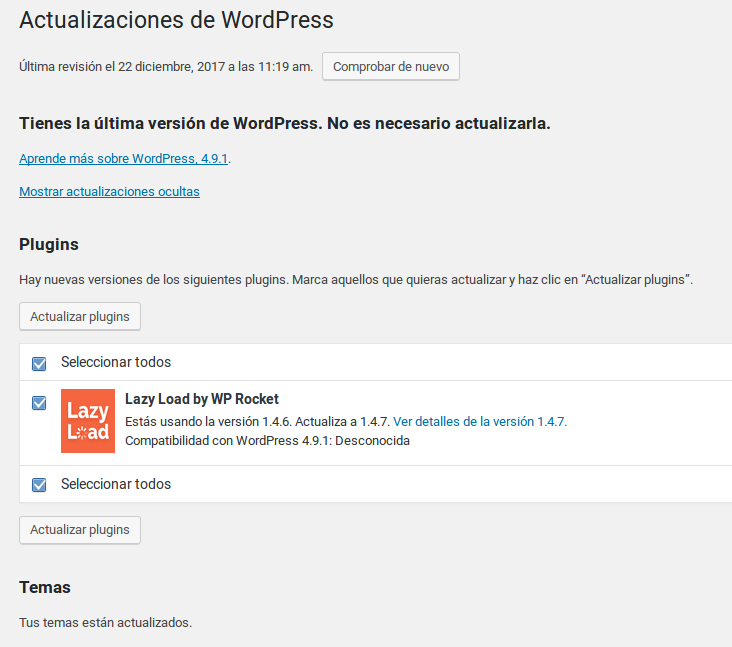732x647 pixels.
Task: Click the Lazy Load plugin icon
Action: point(88,421)
